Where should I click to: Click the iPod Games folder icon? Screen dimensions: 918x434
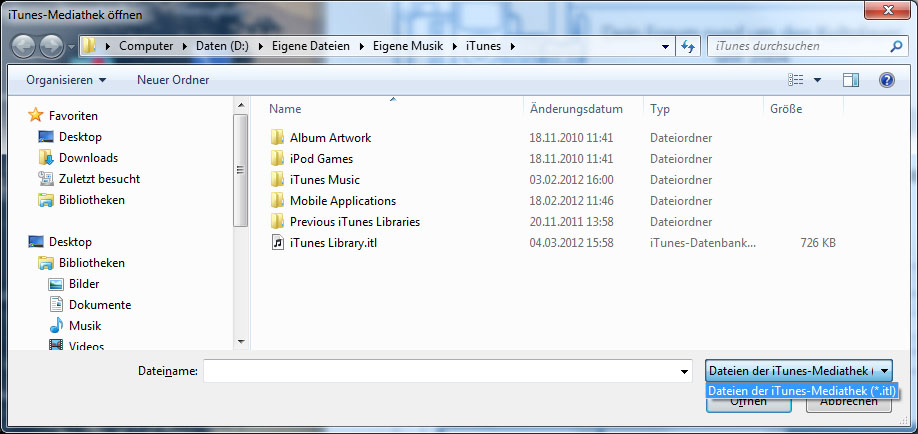pos(278,159)
